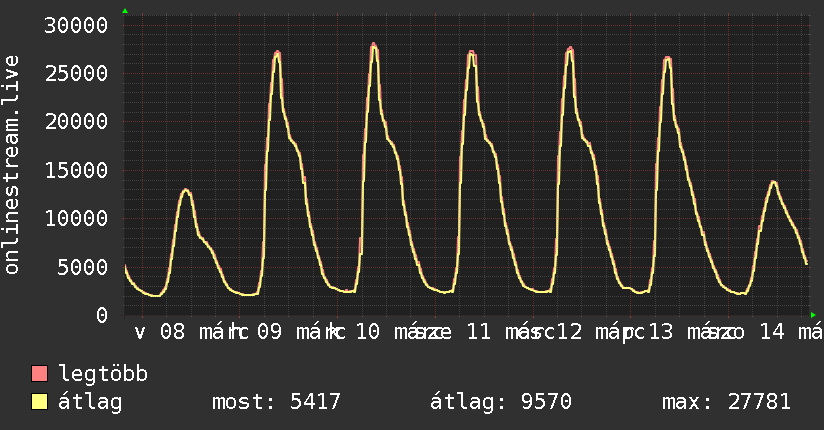Screen dimensions: 824x430
Task: Click the 10 date label on x-axis
Action: [367, 332]
